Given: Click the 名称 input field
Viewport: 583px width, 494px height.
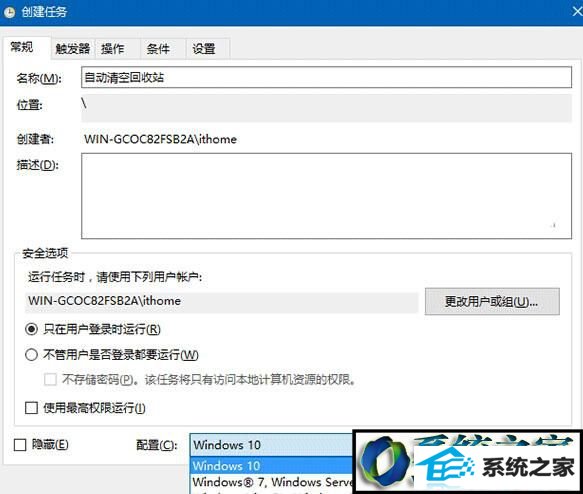Looking at the screenshot, I should click(x=326, y=77).
